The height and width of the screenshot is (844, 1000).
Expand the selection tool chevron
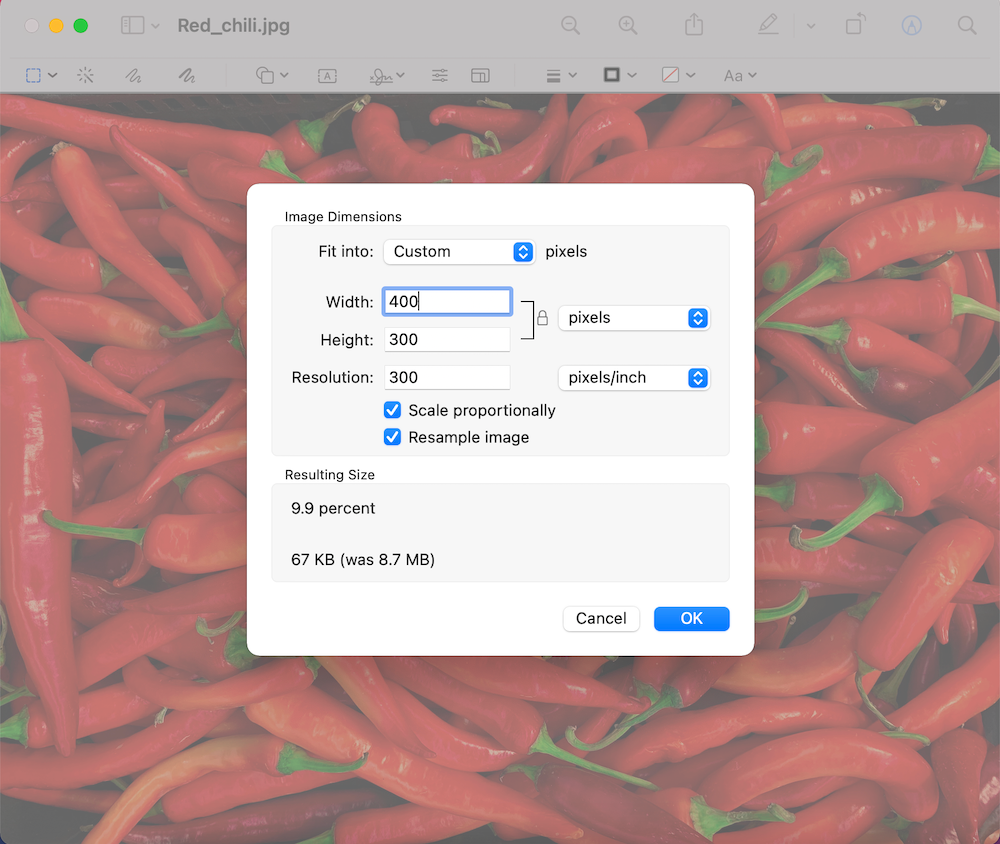pos(53,75)
